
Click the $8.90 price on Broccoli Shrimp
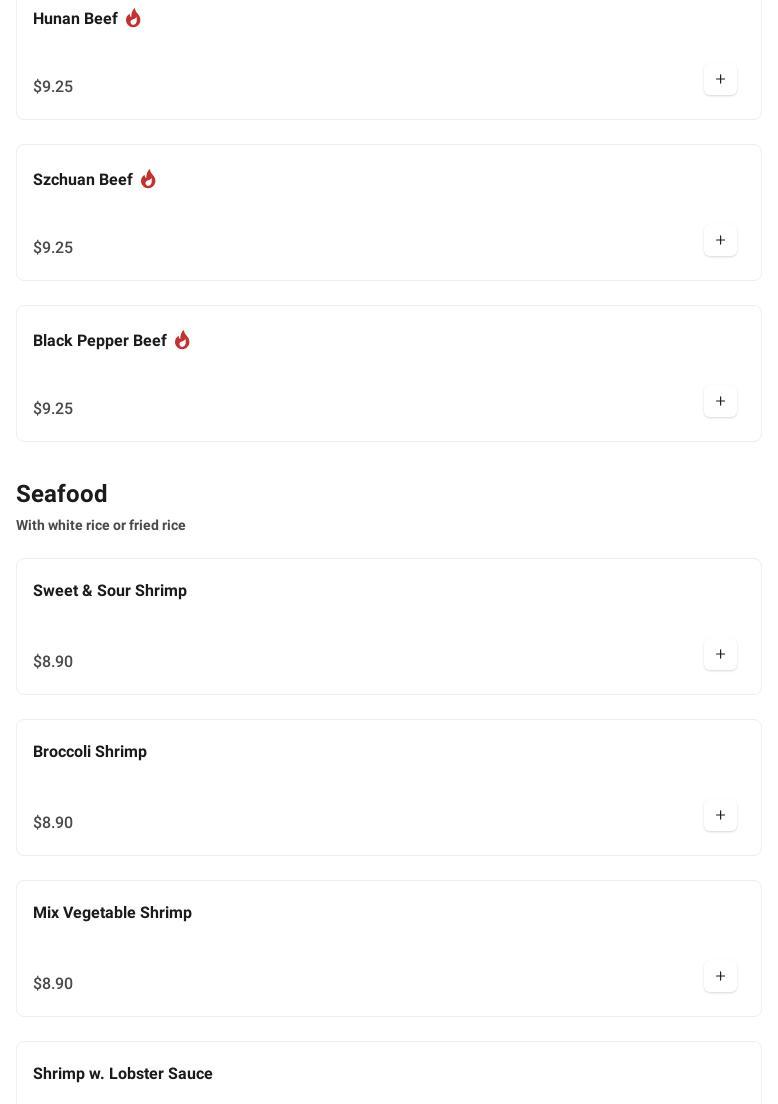coord(53,823)
